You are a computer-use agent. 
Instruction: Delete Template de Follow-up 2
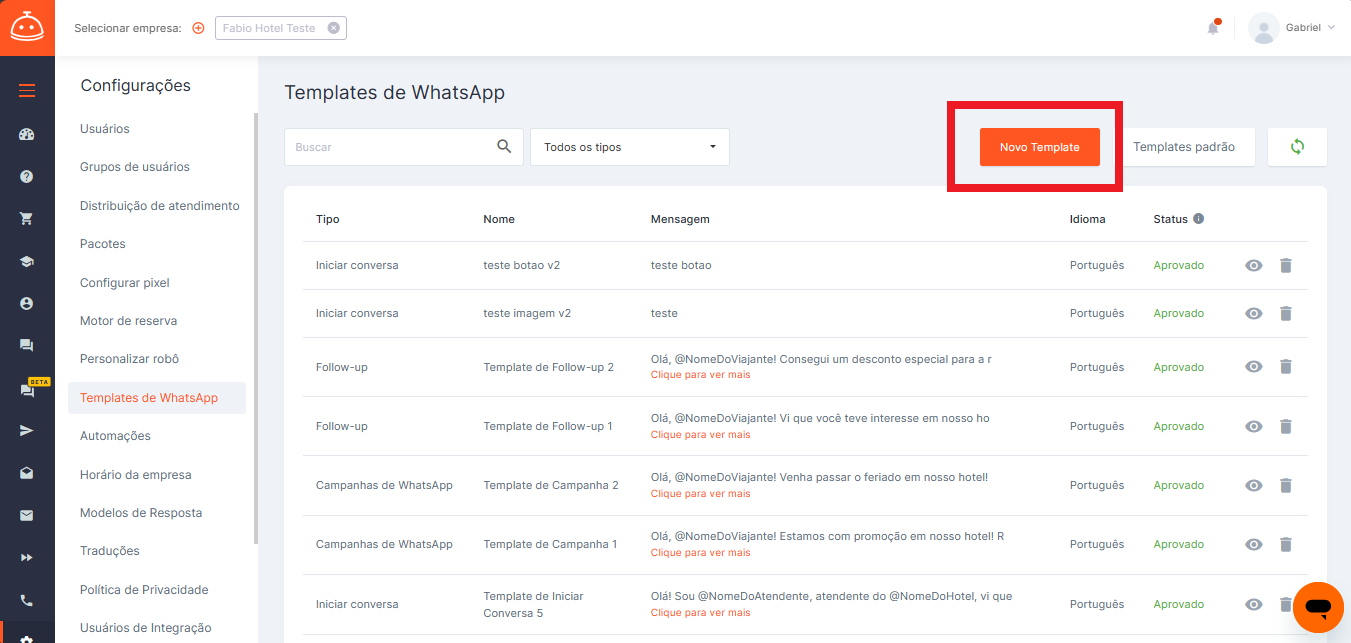tap(1286, 367)
